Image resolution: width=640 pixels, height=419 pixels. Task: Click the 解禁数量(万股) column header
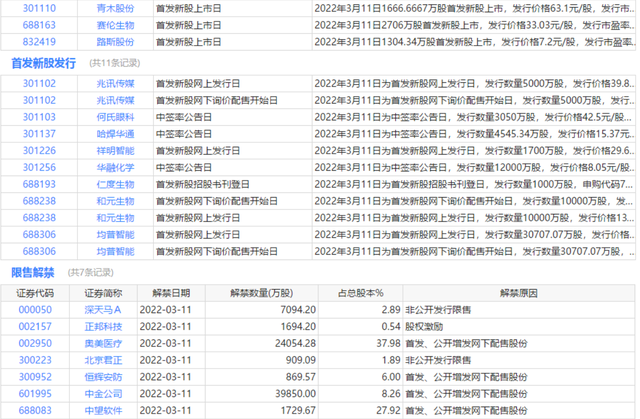coord(262,293)
